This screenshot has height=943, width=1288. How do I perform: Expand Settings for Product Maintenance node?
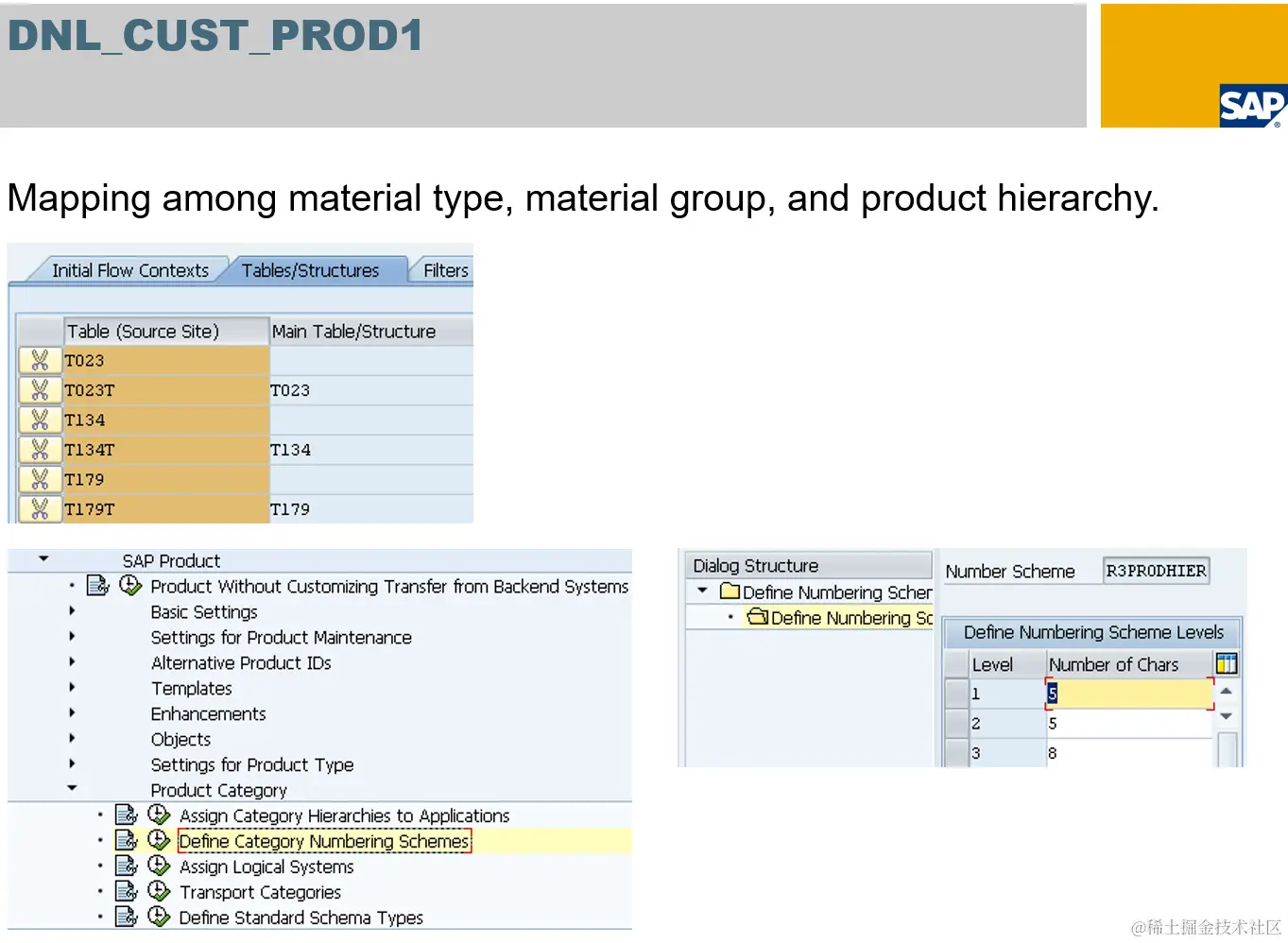[72, 636]
